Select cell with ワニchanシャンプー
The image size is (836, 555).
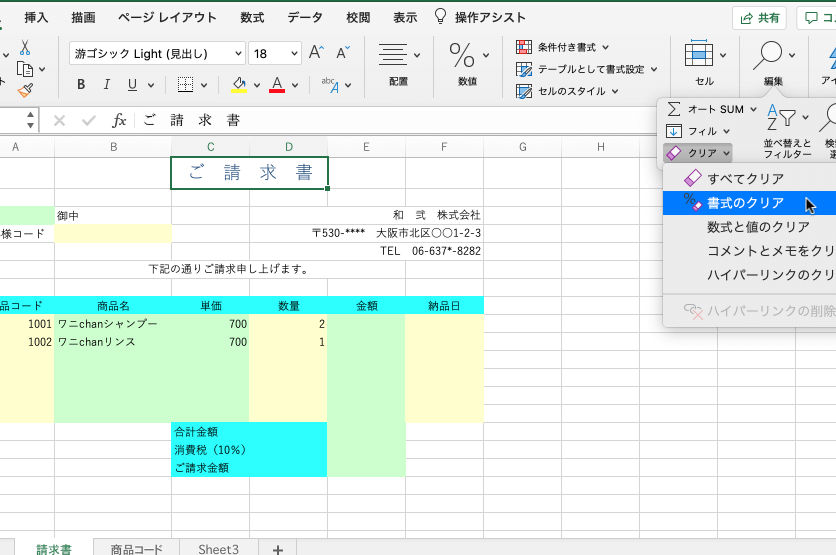pos(113,324)
